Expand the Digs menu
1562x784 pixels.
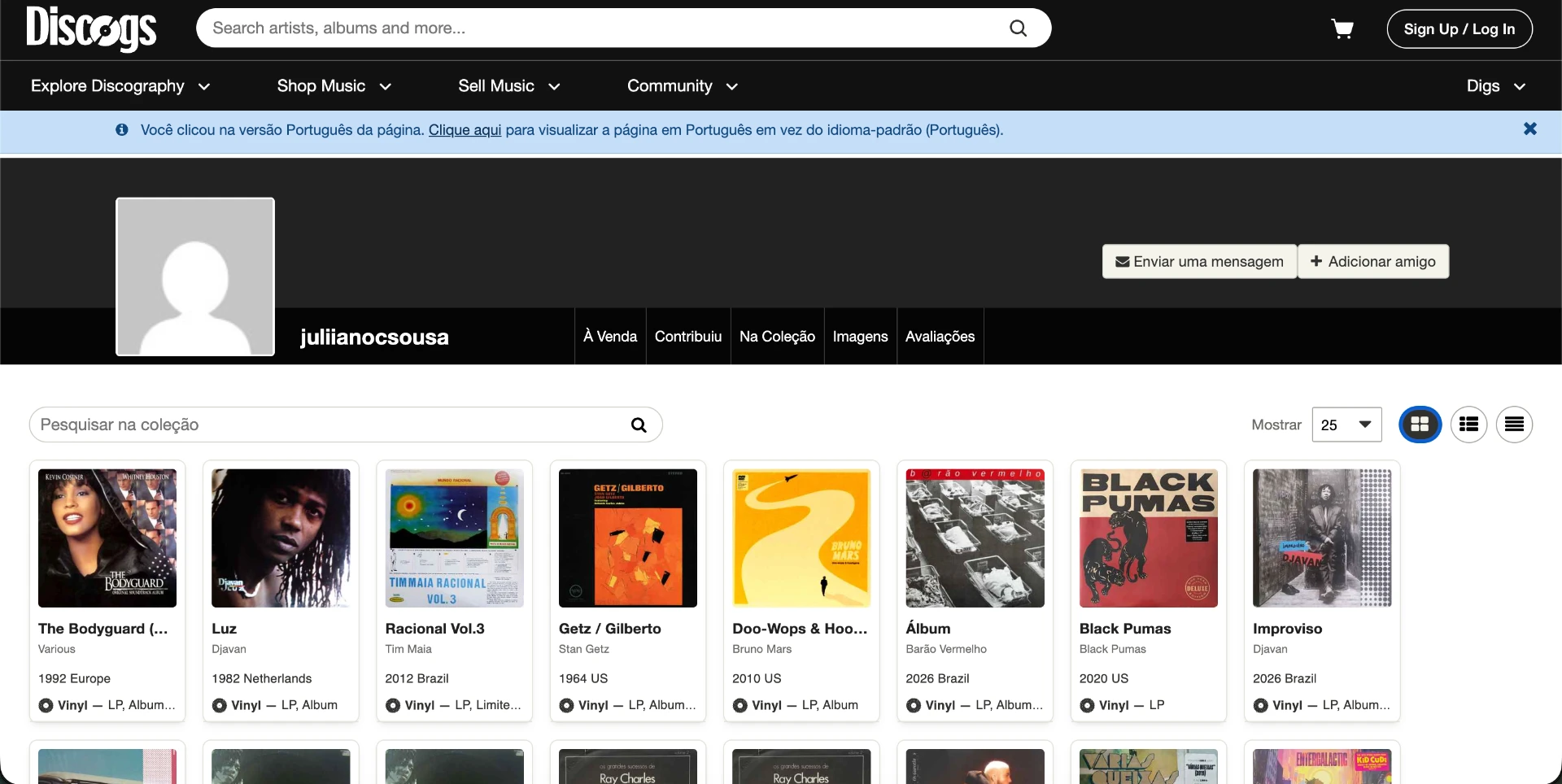tap(1496, 86)
